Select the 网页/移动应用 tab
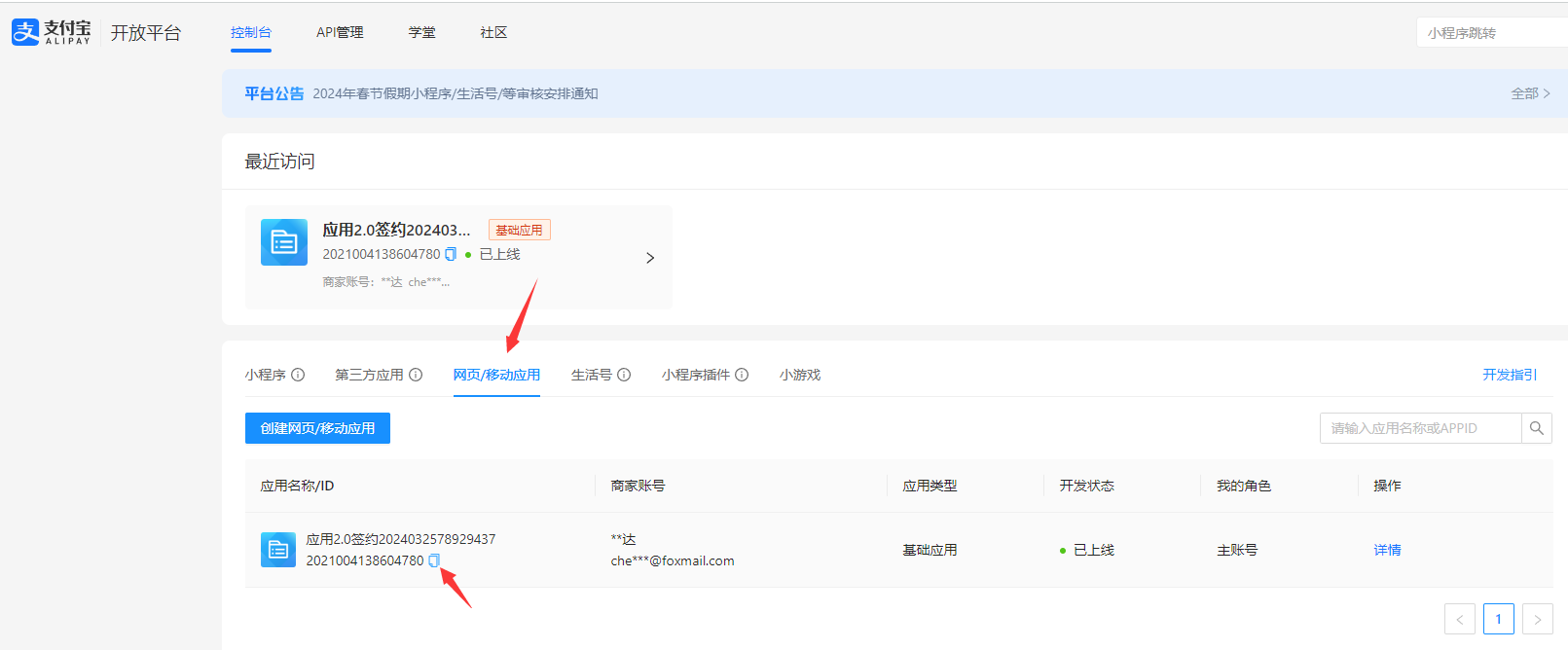 (496, 375)
